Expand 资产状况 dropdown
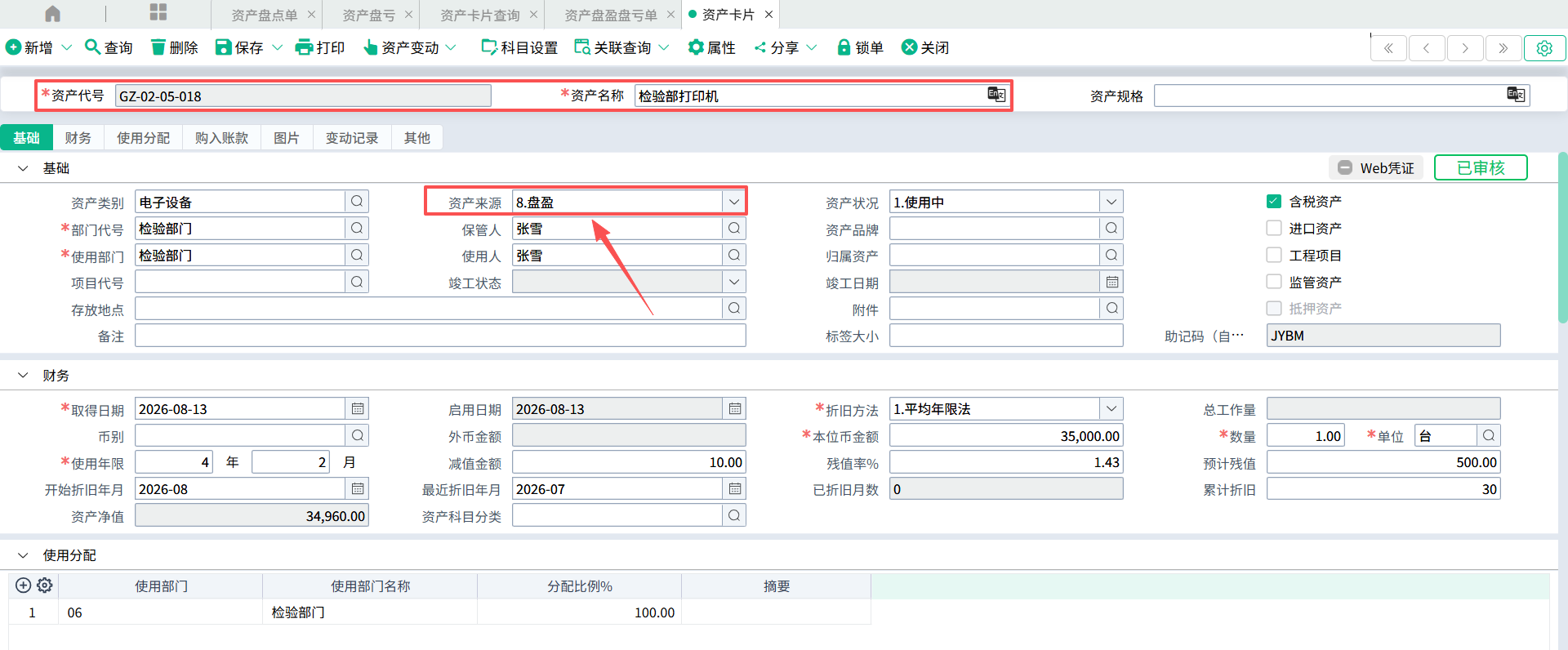 (x=1111, y=202)
